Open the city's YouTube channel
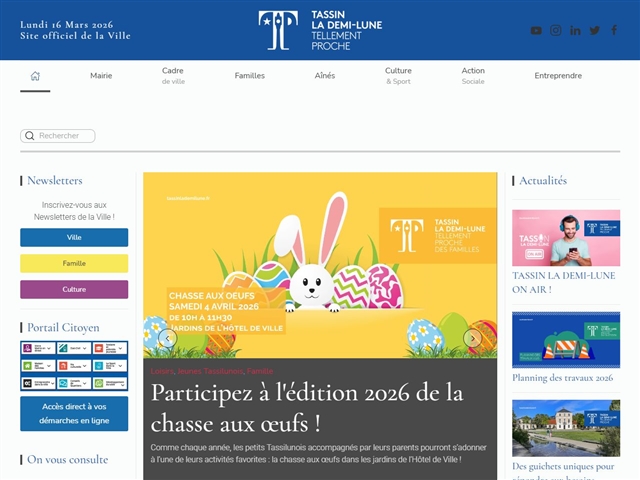640x480 pixels. tap(536, 30)
